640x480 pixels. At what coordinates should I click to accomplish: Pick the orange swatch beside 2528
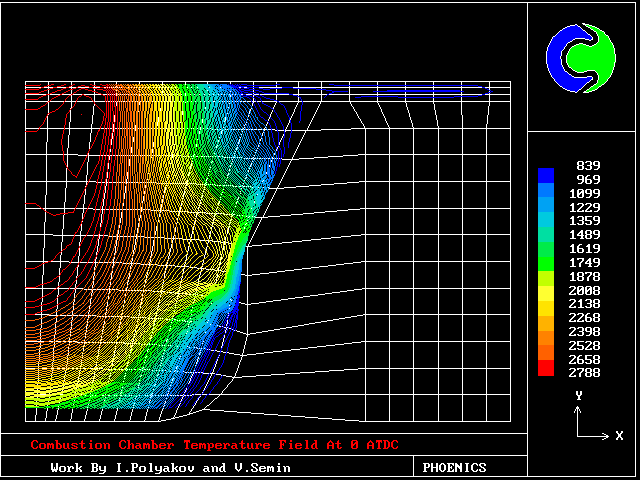pyautogui.click(x=545, y=345)
